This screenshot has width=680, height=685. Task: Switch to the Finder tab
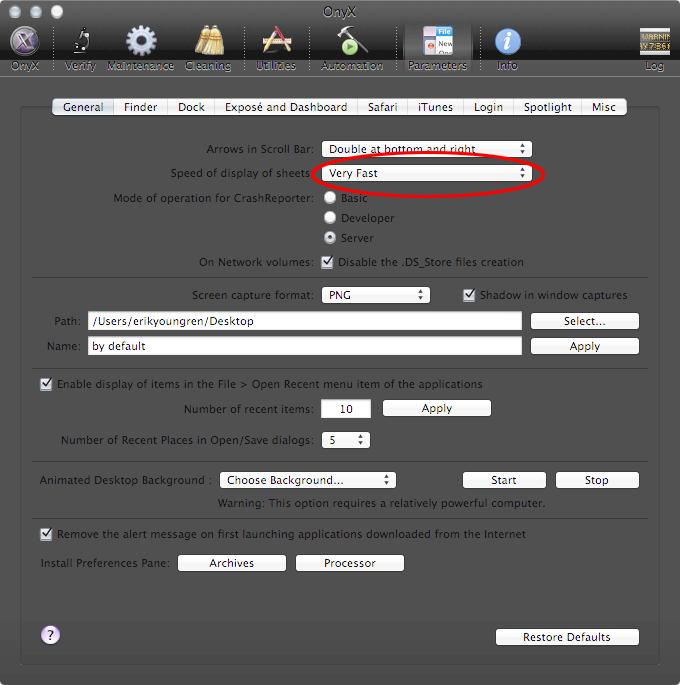[140, 107]
